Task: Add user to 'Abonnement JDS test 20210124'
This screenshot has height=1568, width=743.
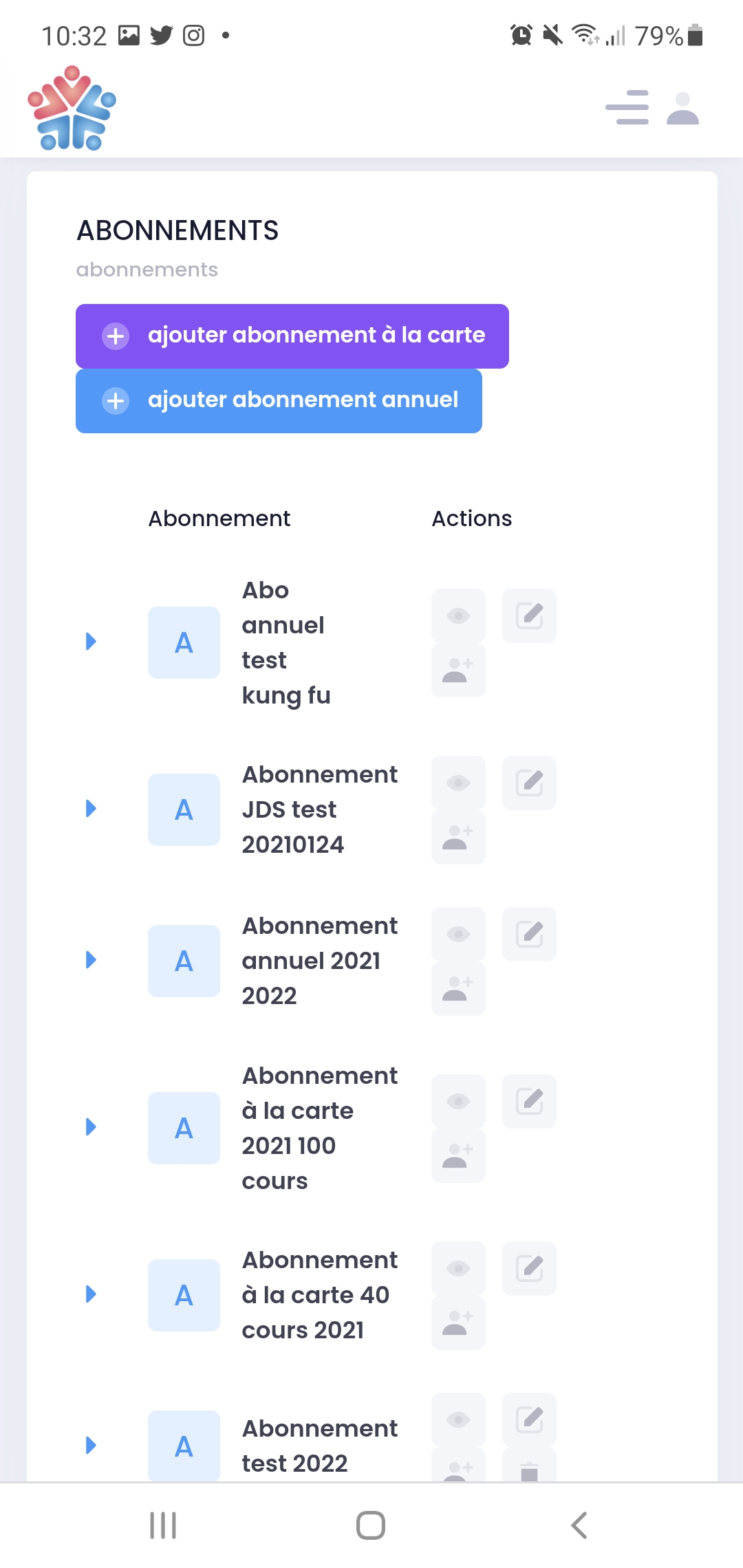Action: pyautogui.click(x=458, y=838)
